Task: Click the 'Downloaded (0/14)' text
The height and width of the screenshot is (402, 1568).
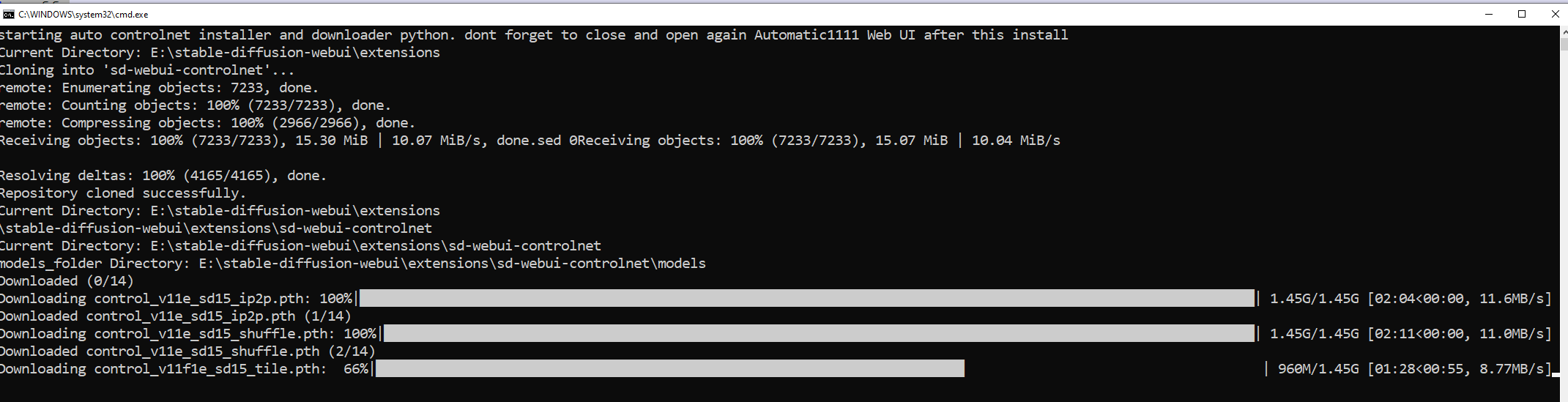Action: (67, 280)
